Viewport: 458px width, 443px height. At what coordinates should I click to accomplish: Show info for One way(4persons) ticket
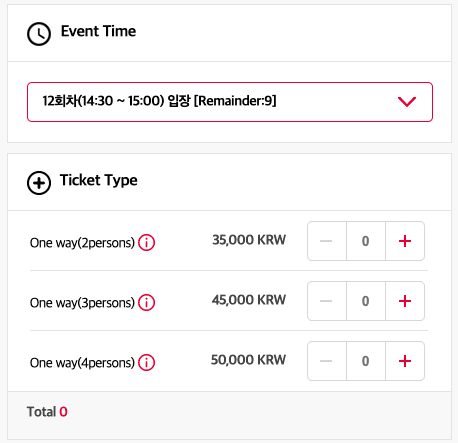click(147, 362)
